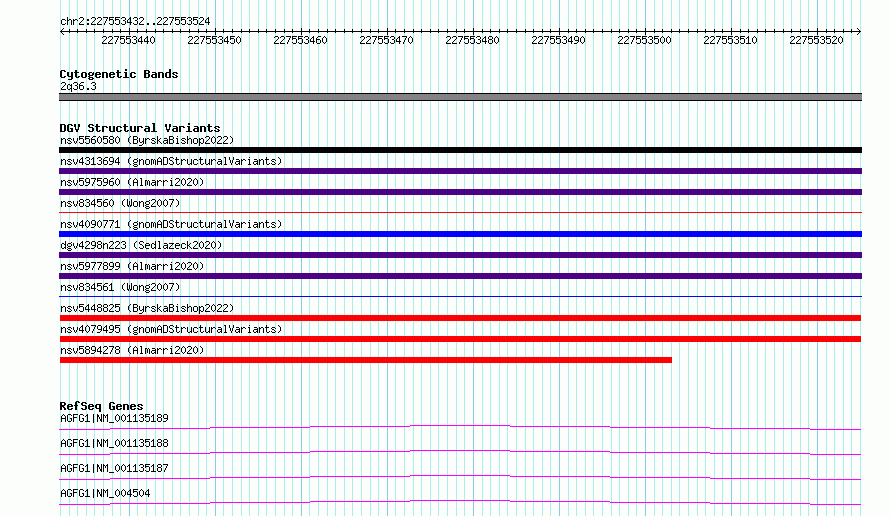Open transcript AGFG1|NM_004504 label
Screen dimensions: 890x516
point(105,493)
